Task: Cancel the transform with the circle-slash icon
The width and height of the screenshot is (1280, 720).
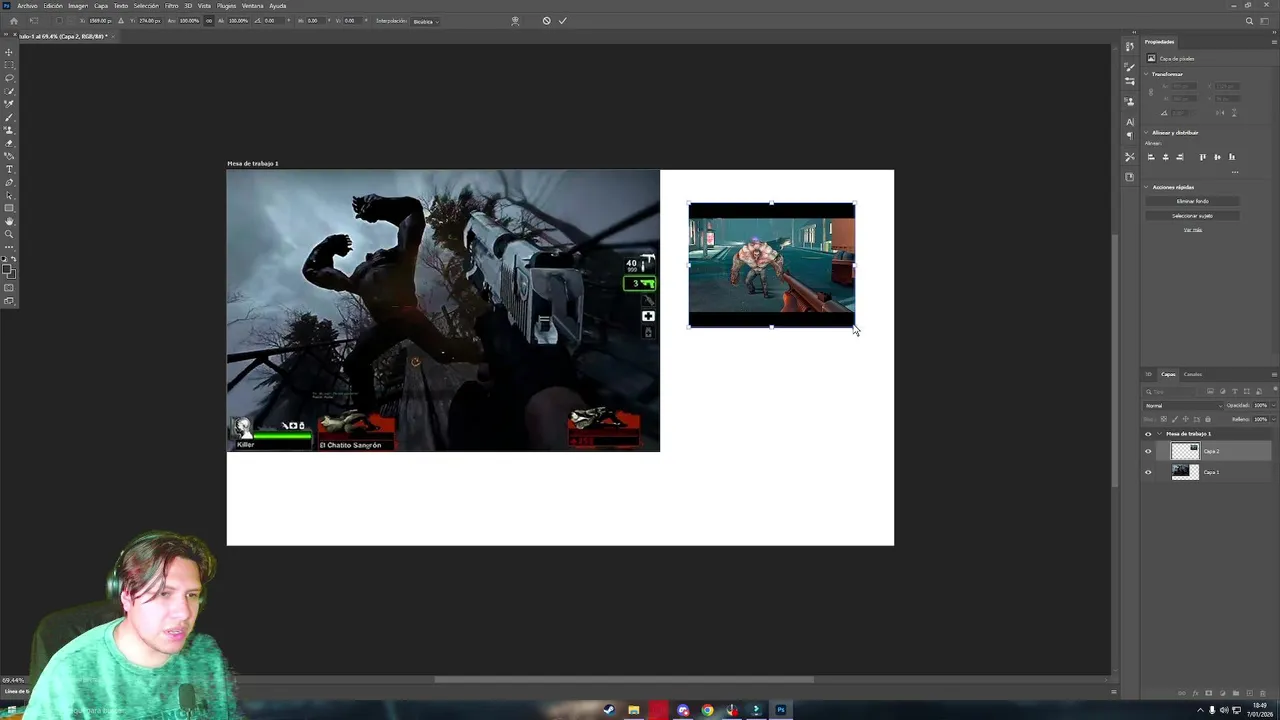Action: click(x=546, y=21)
